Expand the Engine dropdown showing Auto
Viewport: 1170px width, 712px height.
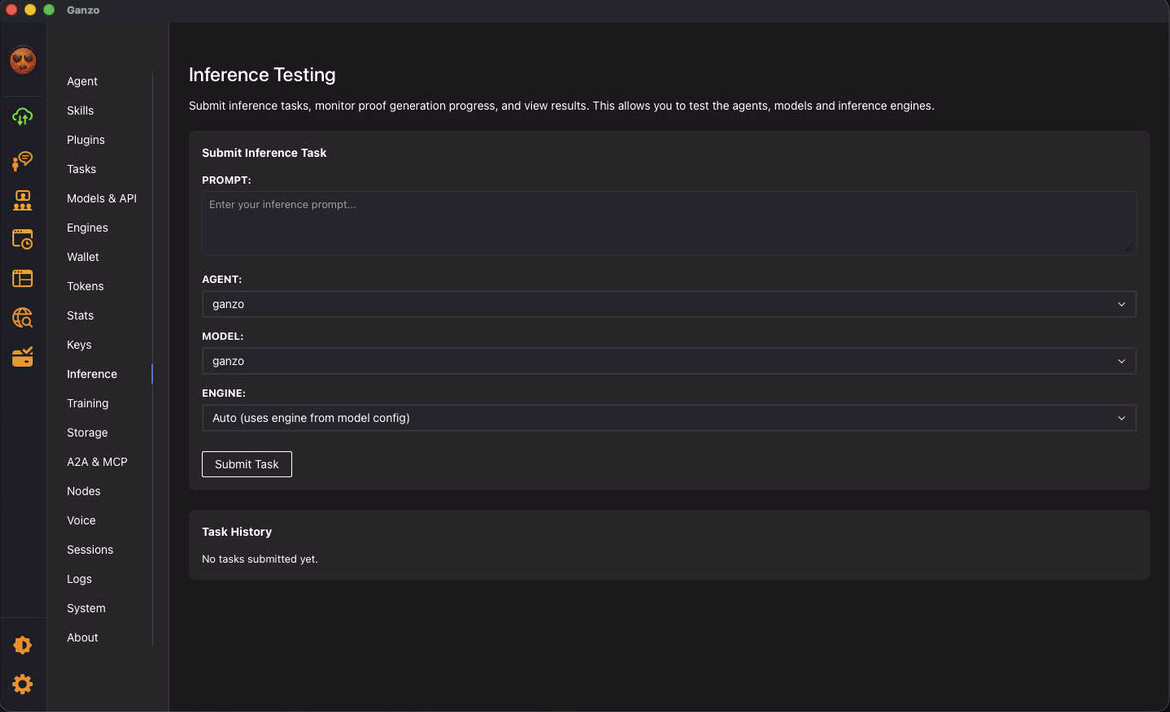[669, 418]
